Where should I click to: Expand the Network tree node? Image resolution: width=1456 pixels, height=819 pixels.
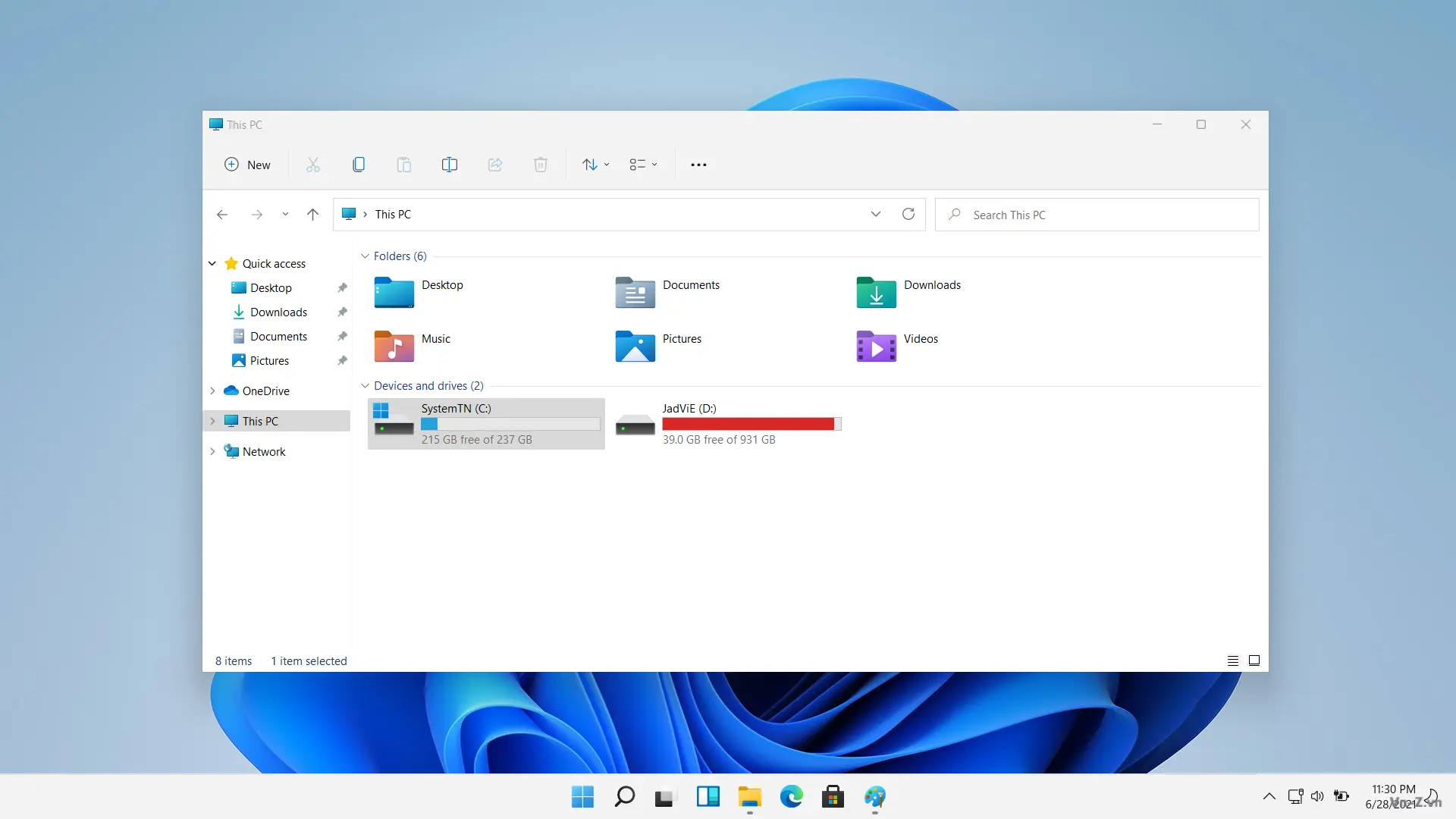[x=212, y=452]
